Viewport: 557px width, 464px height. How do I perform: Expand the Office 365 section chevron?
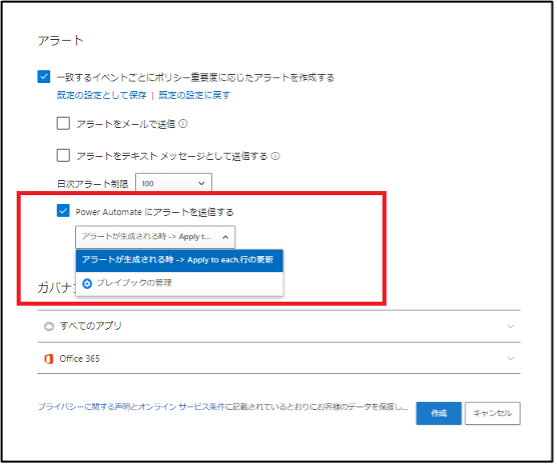(511, 358)
